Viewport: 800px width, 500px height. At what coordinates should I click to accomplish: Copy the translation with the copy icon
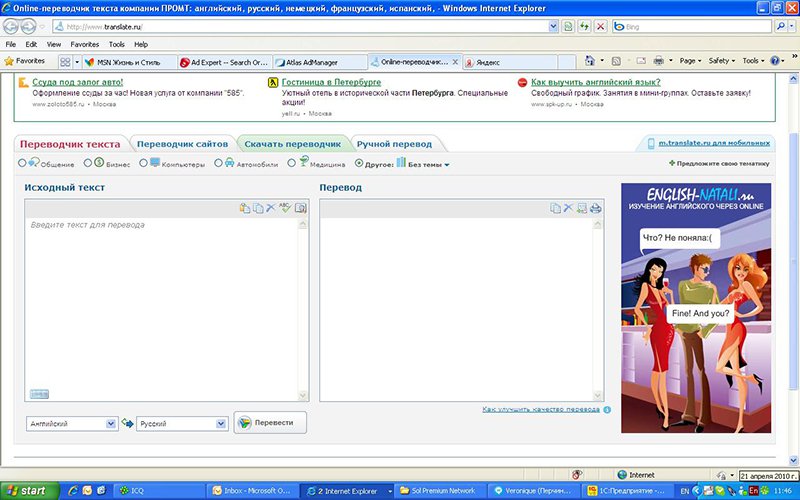(x=555, y=208)
